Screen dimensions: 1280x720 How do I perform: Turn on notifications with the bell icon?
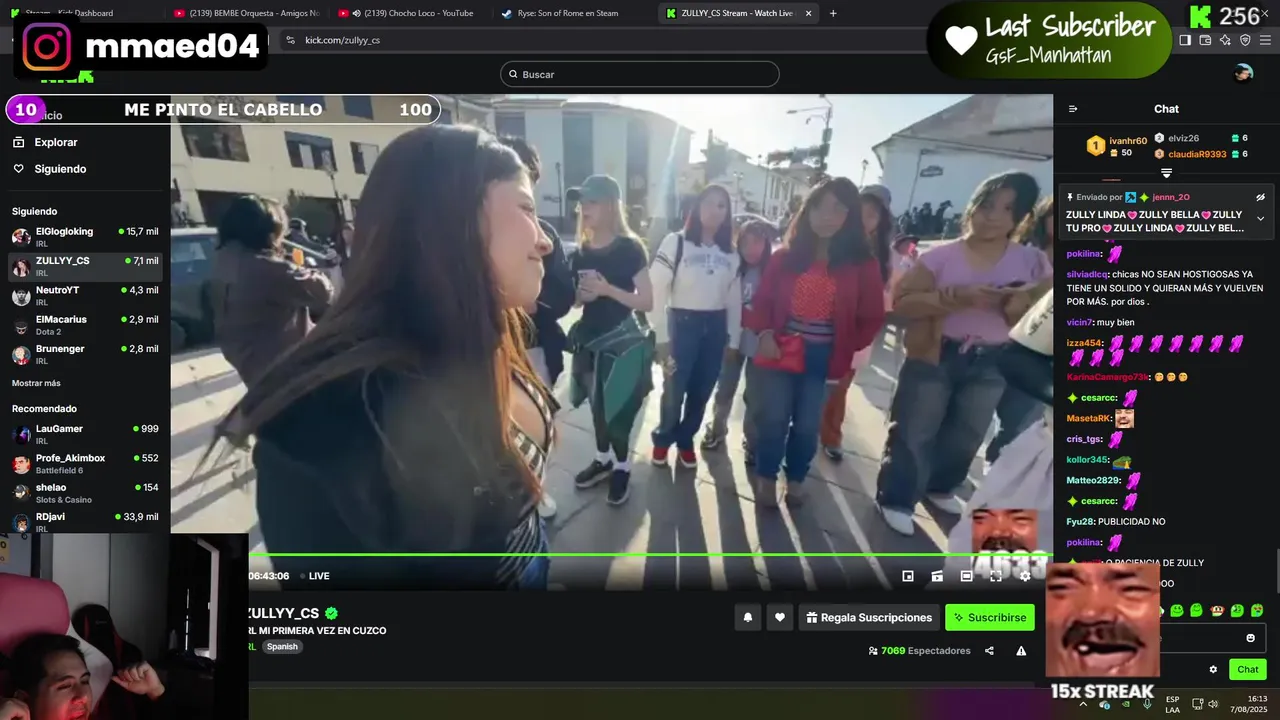coord(747,618)
